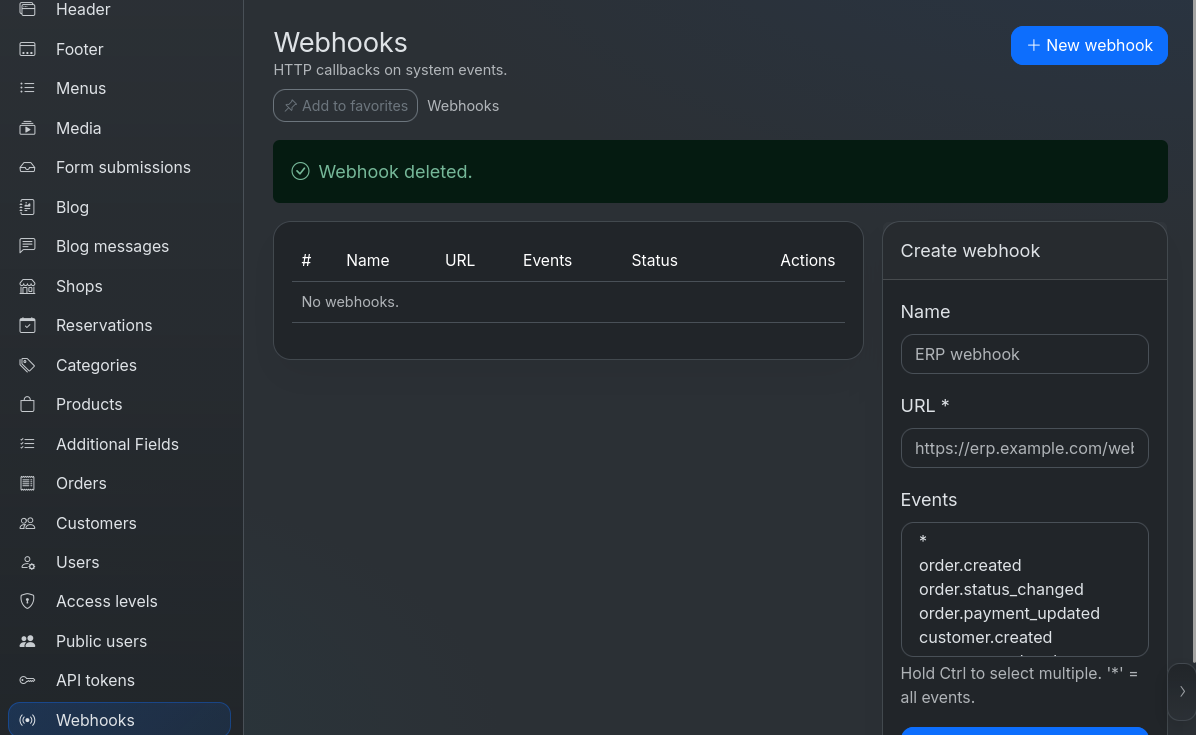
Task: Click the API tokens key icon
Action: tap(27, 680)
